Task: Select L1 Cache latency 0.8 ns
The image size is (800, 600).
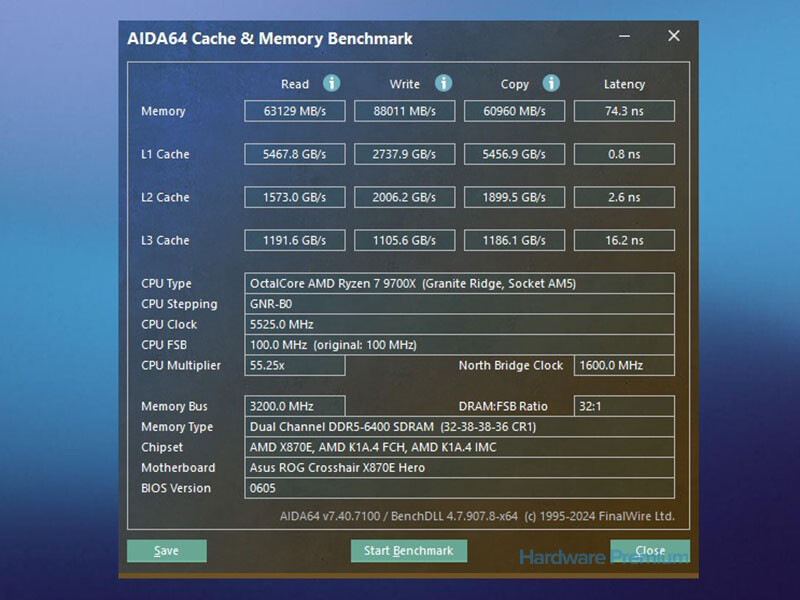Action: tap(624, 154)
